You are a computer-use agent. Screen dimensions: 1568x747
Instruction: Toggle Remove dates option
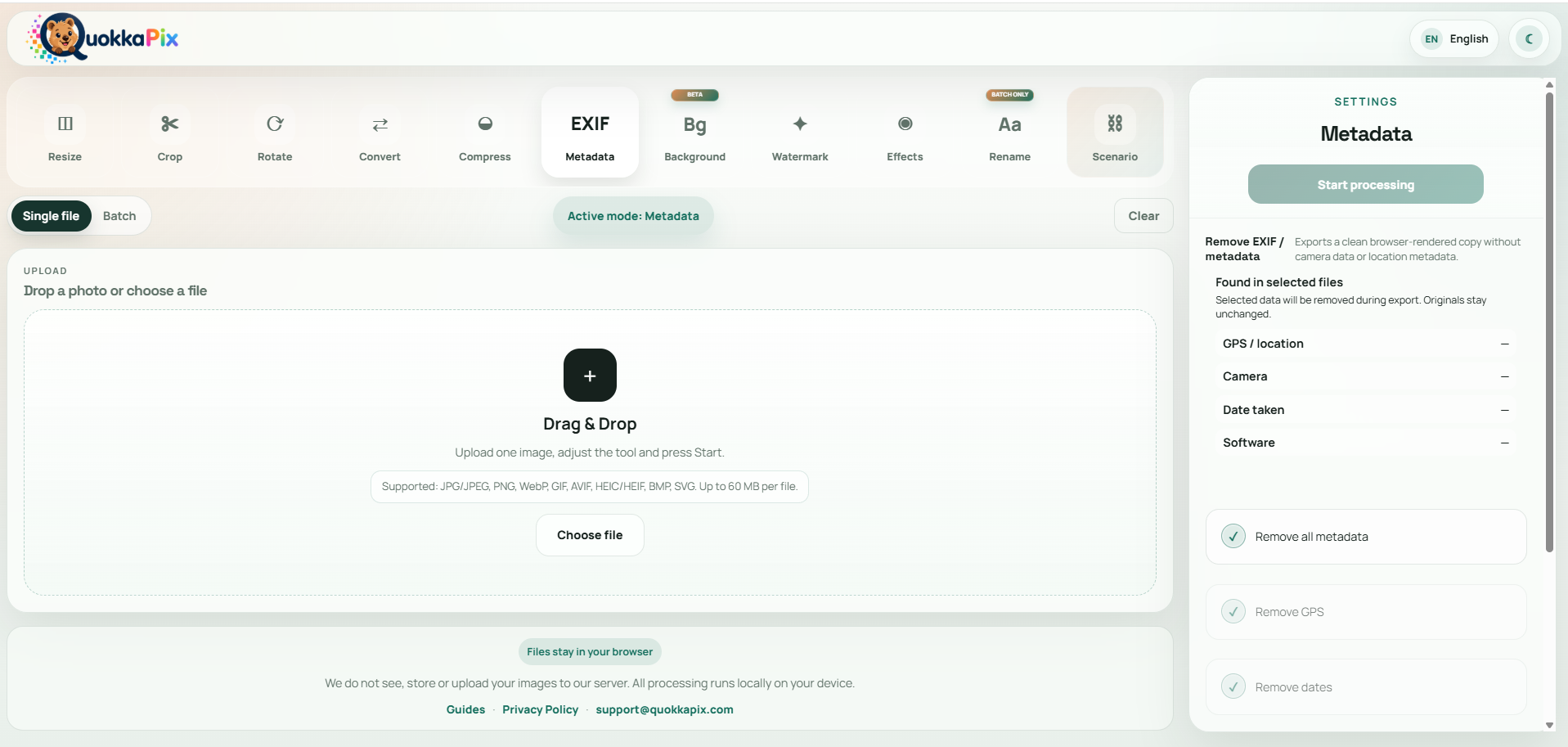(1365, 687)
